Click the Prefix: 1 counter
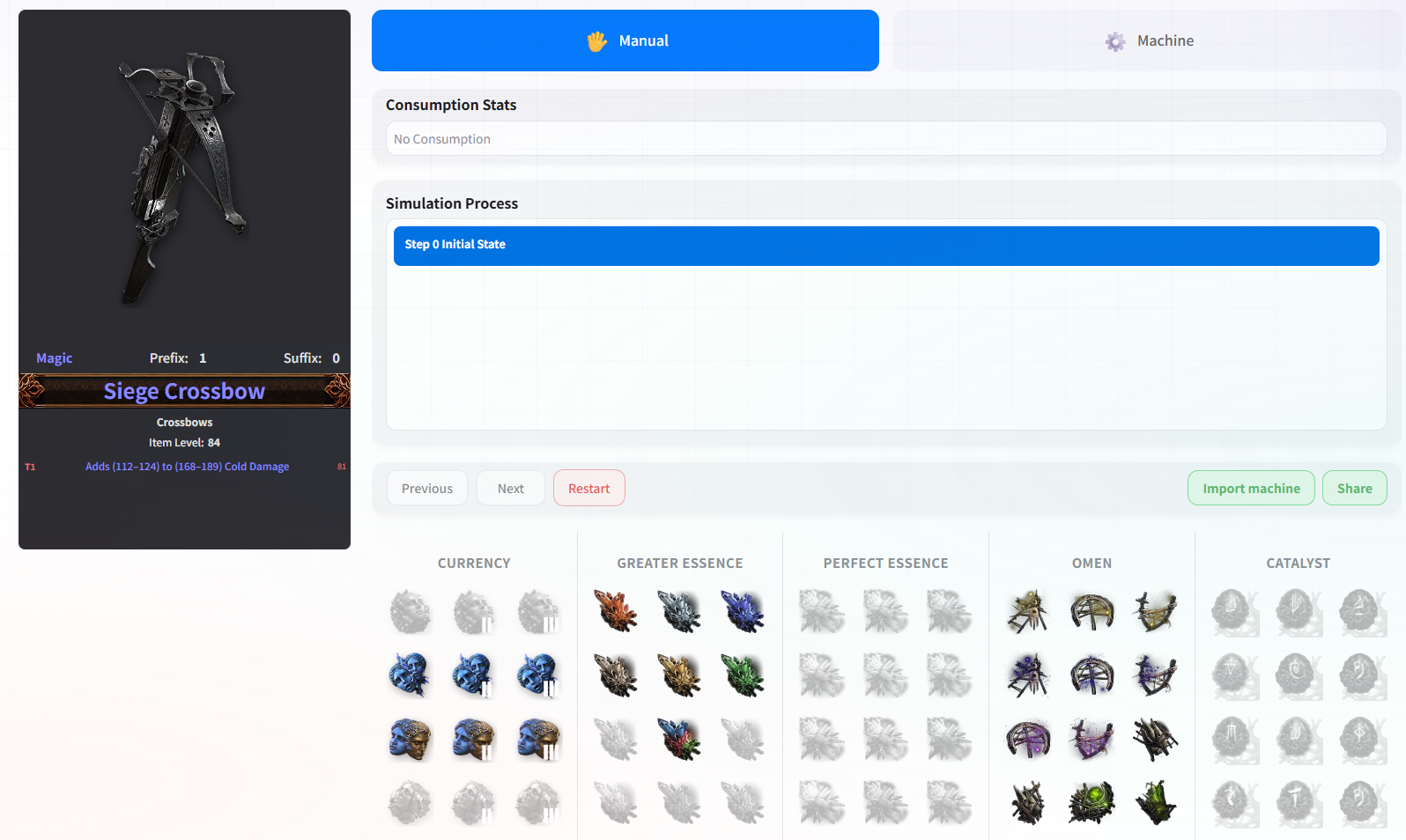 178,358
